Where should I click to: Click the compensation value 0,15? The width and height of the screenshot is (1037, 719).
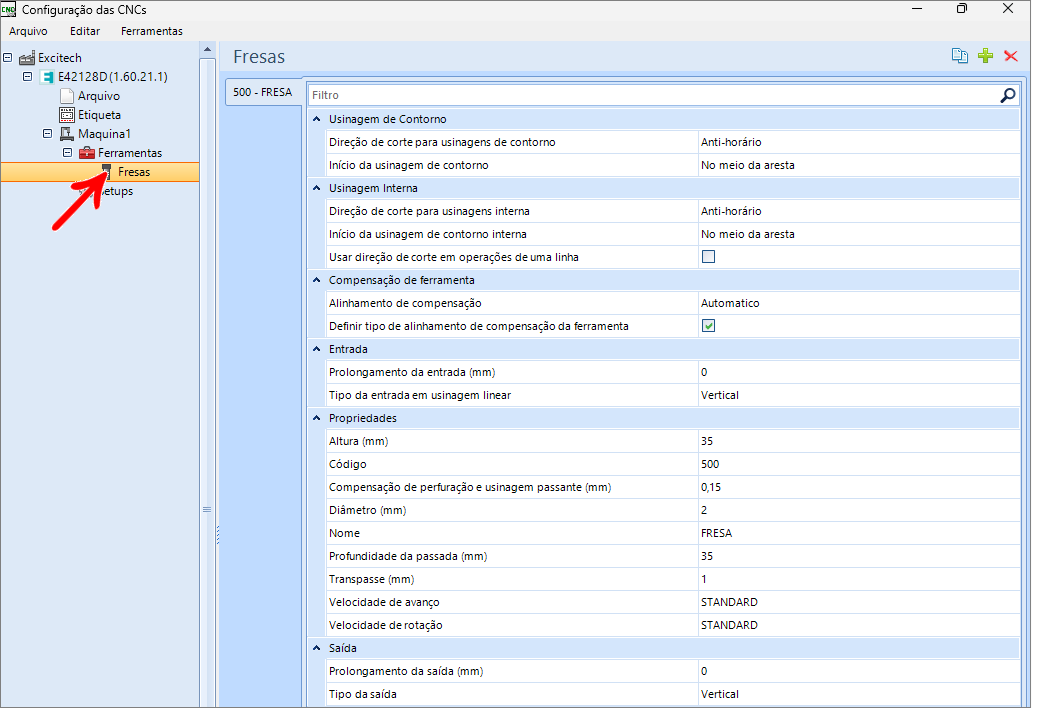click(711, 487)
